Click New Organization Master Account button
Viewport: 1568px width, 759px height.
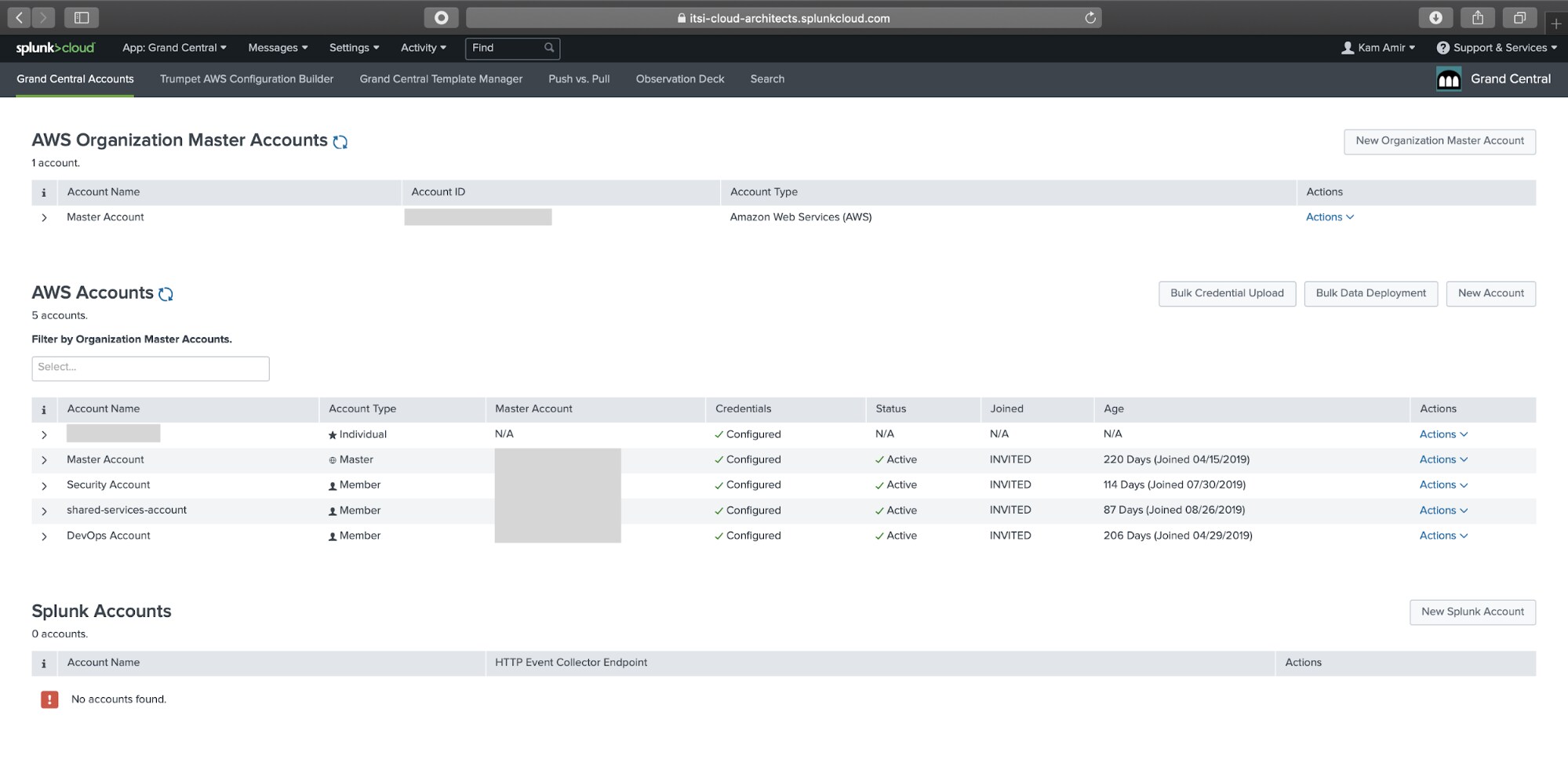coord(1439,141)
